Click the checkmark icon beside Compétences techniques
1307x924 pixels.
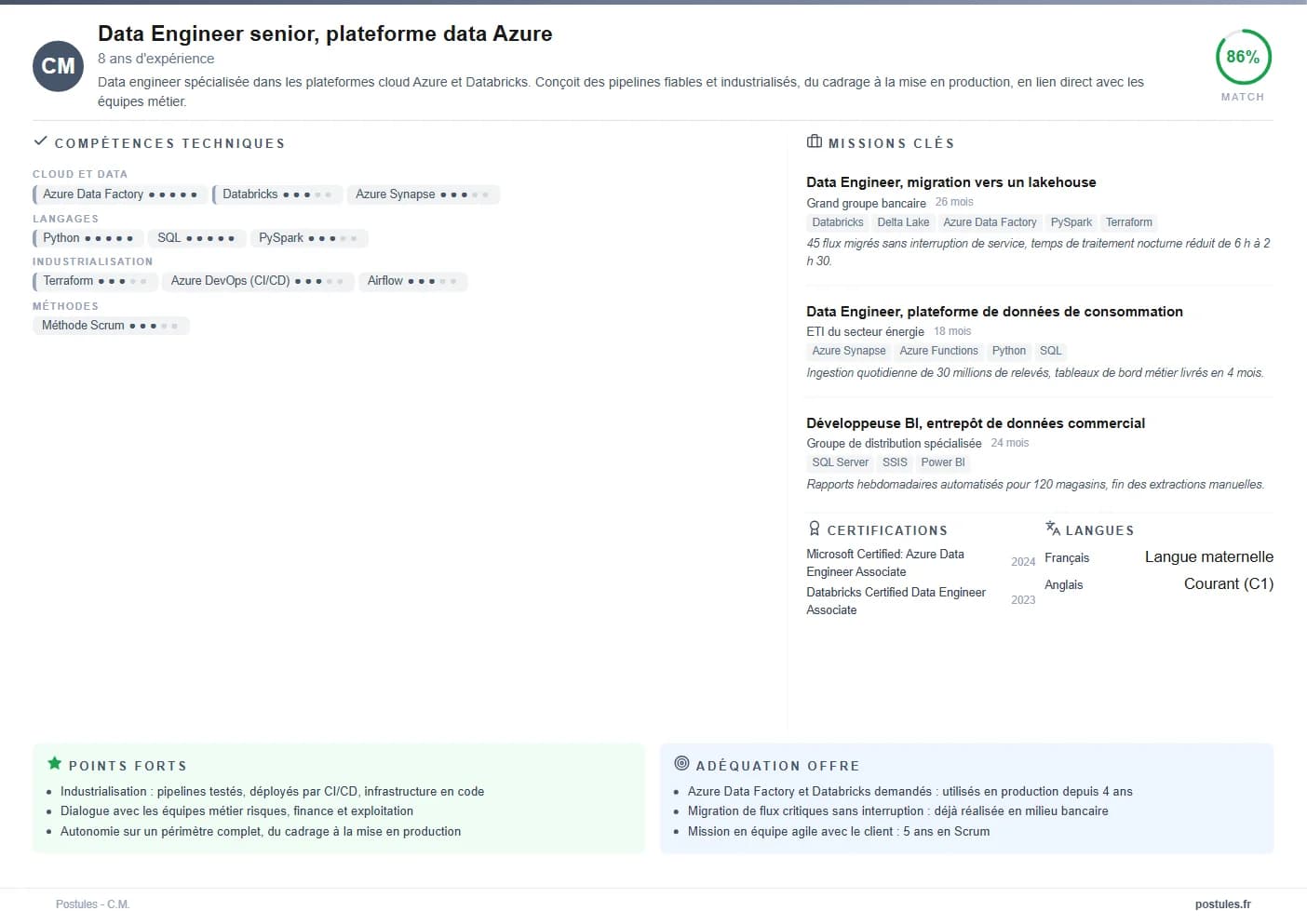40,141
